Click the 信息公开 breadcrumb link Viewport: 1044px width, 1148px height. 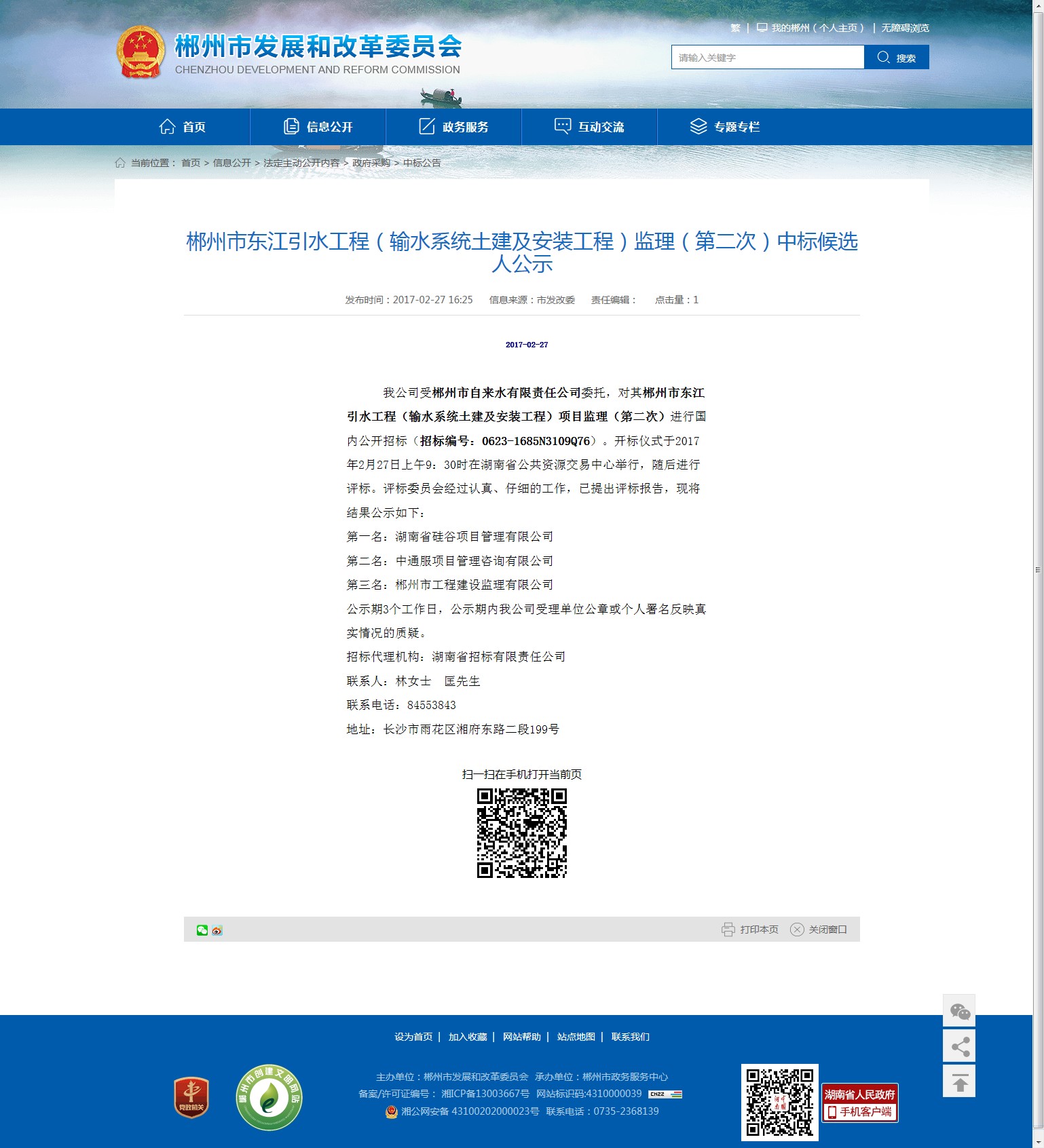(232, 163)
